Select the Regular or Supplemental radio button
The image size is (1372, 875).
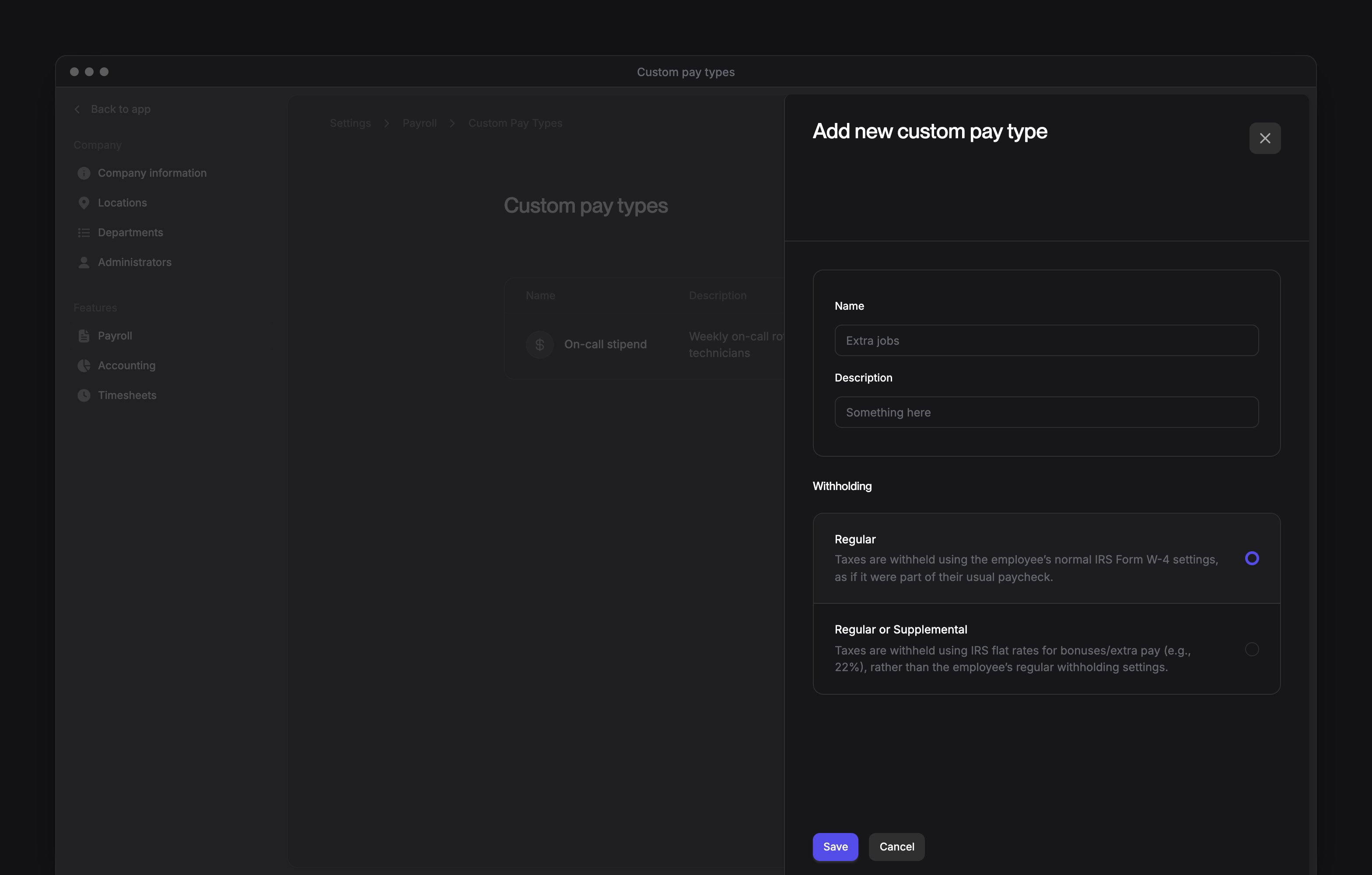click(1251, 649)
